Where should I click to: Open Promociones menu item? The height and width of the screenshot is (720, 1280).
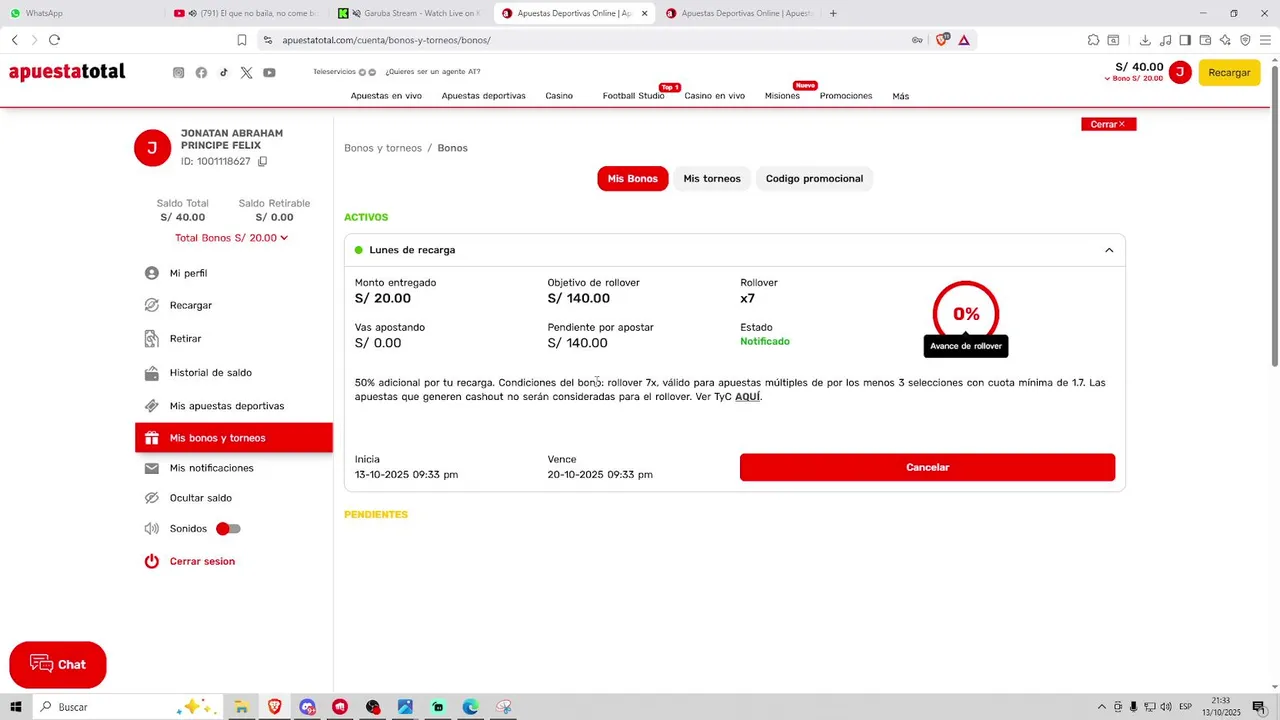click(846, 96)
